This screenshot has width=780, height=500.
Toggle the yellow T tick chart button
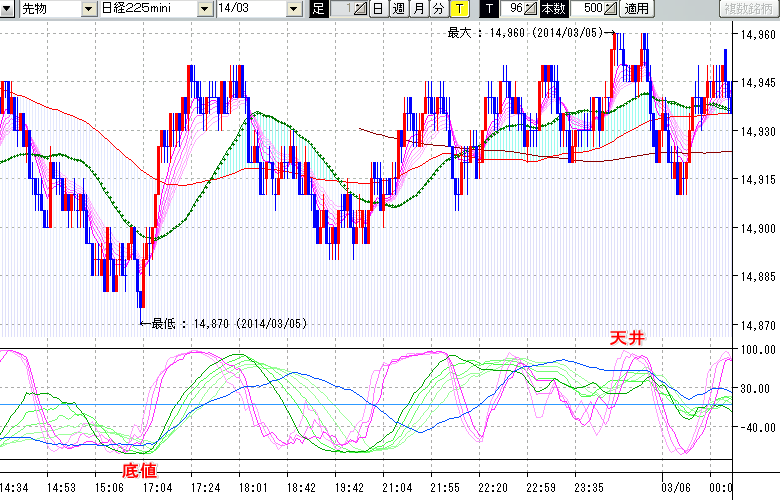pos(458,9)
